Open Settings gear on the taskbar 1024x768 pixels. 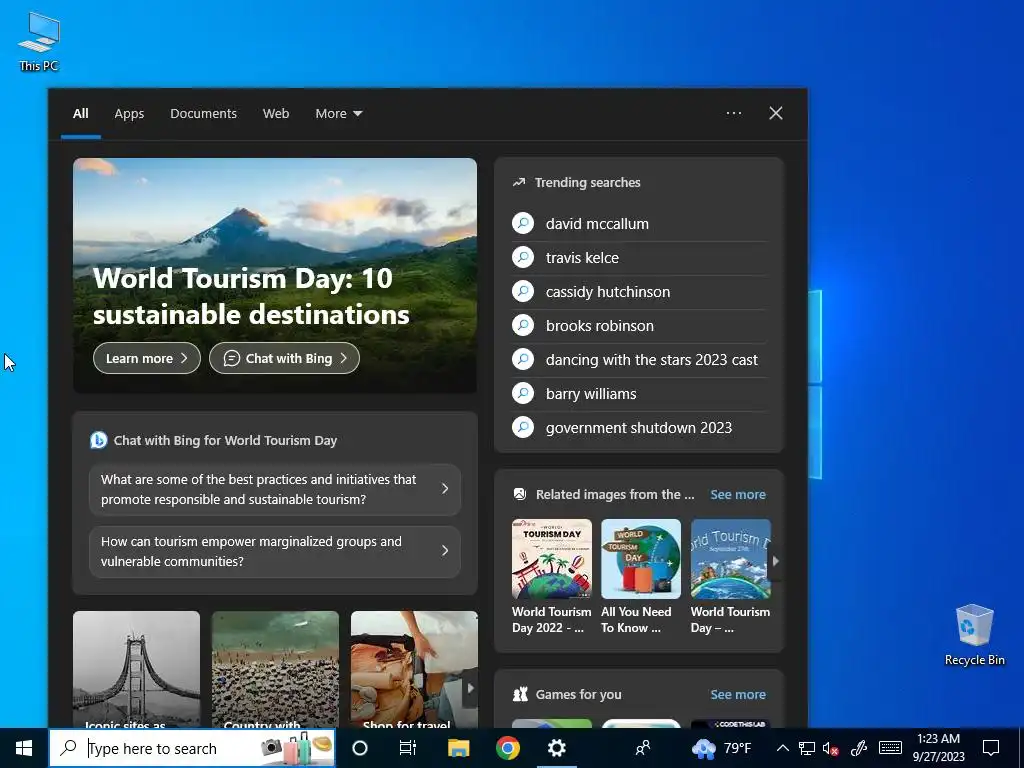pos(556,748)
